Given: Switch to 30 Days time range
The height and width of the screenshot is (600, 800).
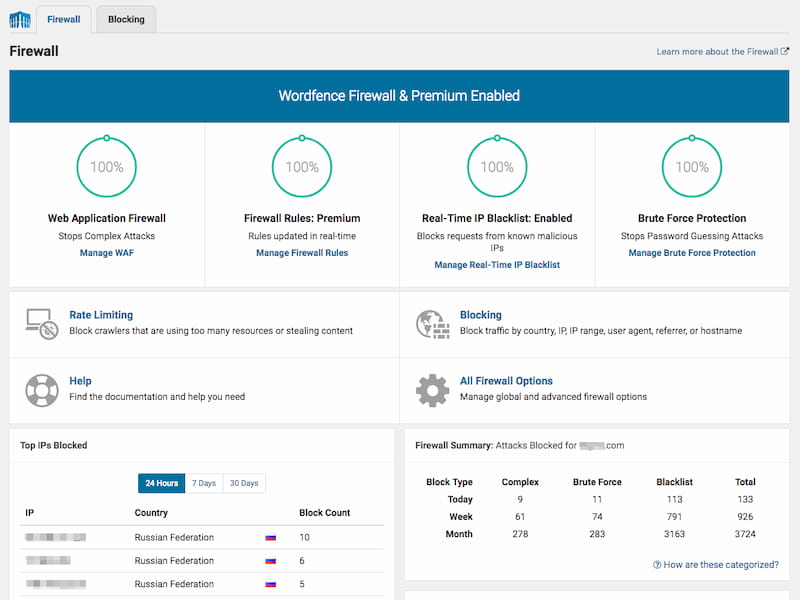Looking at the screenshot, I should 244,483.
